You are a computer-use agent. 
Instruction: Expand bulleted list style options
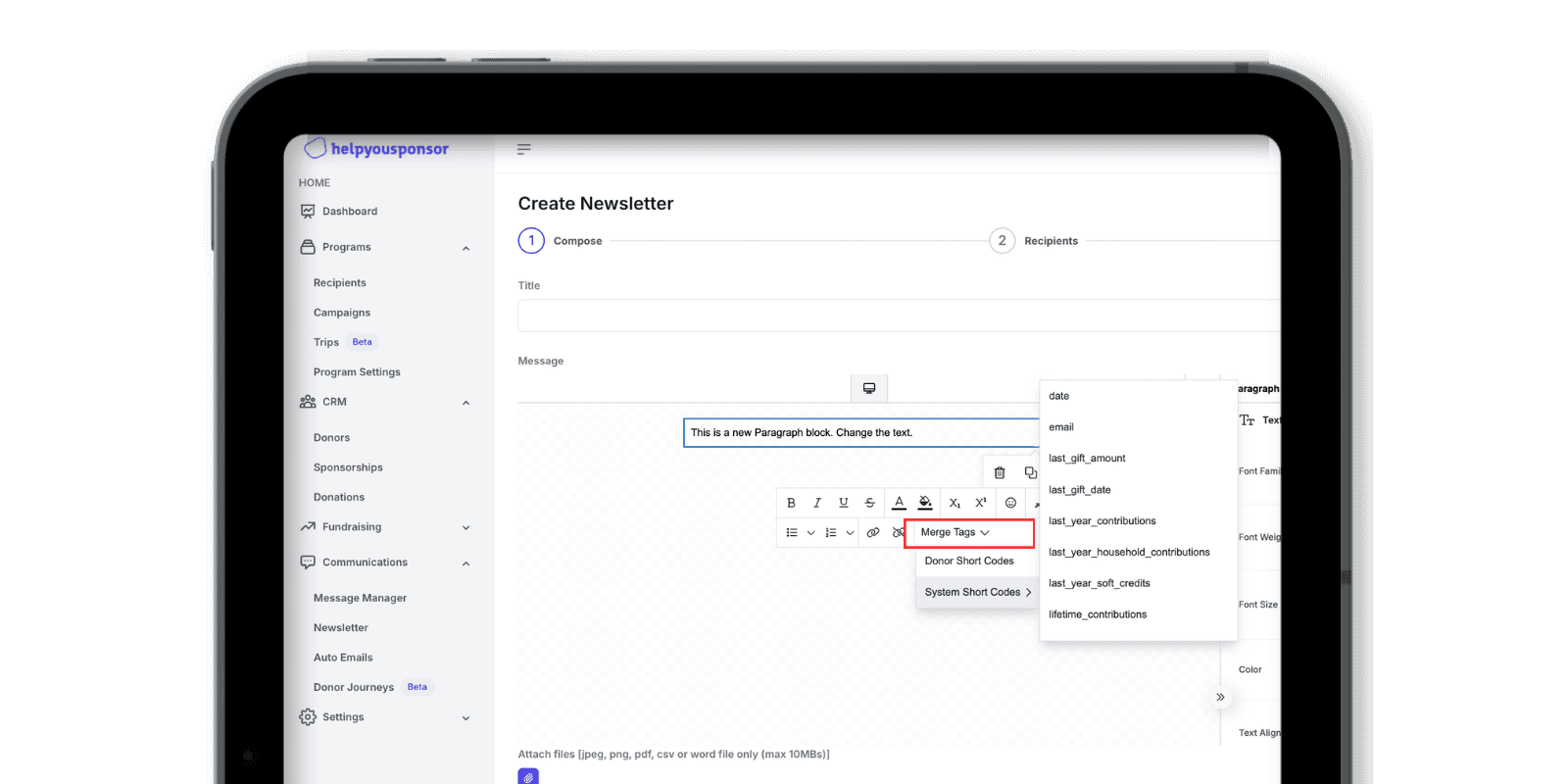pyautogui.click(x=810, y=533)
